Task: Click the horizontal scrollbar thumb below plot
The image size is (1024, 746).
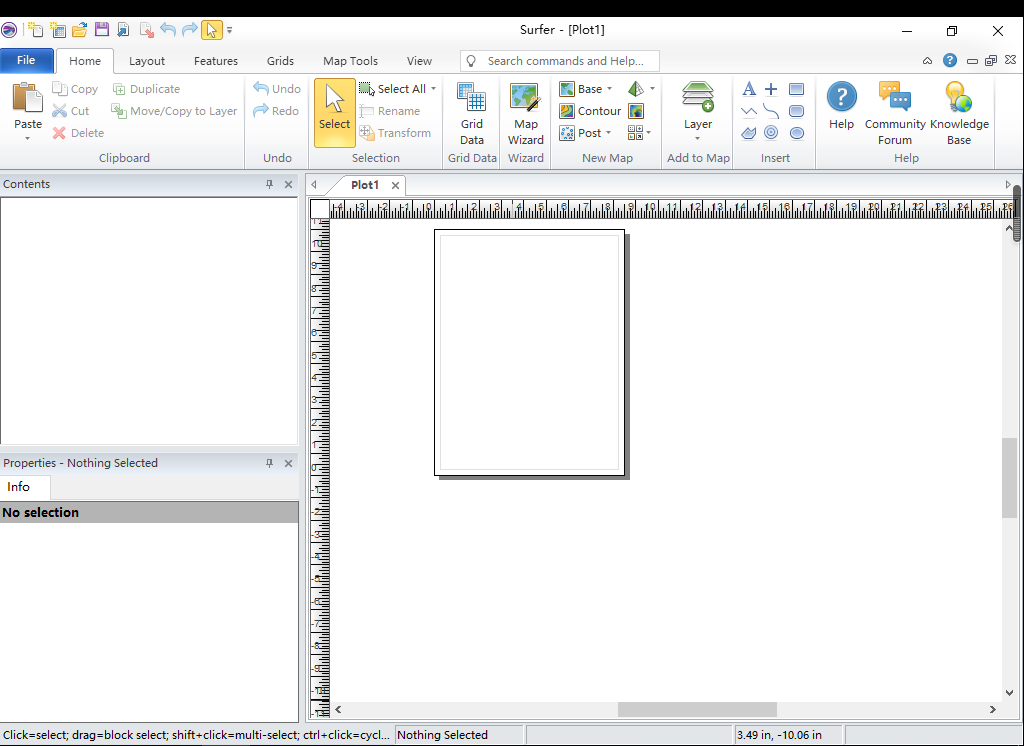Action: (x=697, y=709)
